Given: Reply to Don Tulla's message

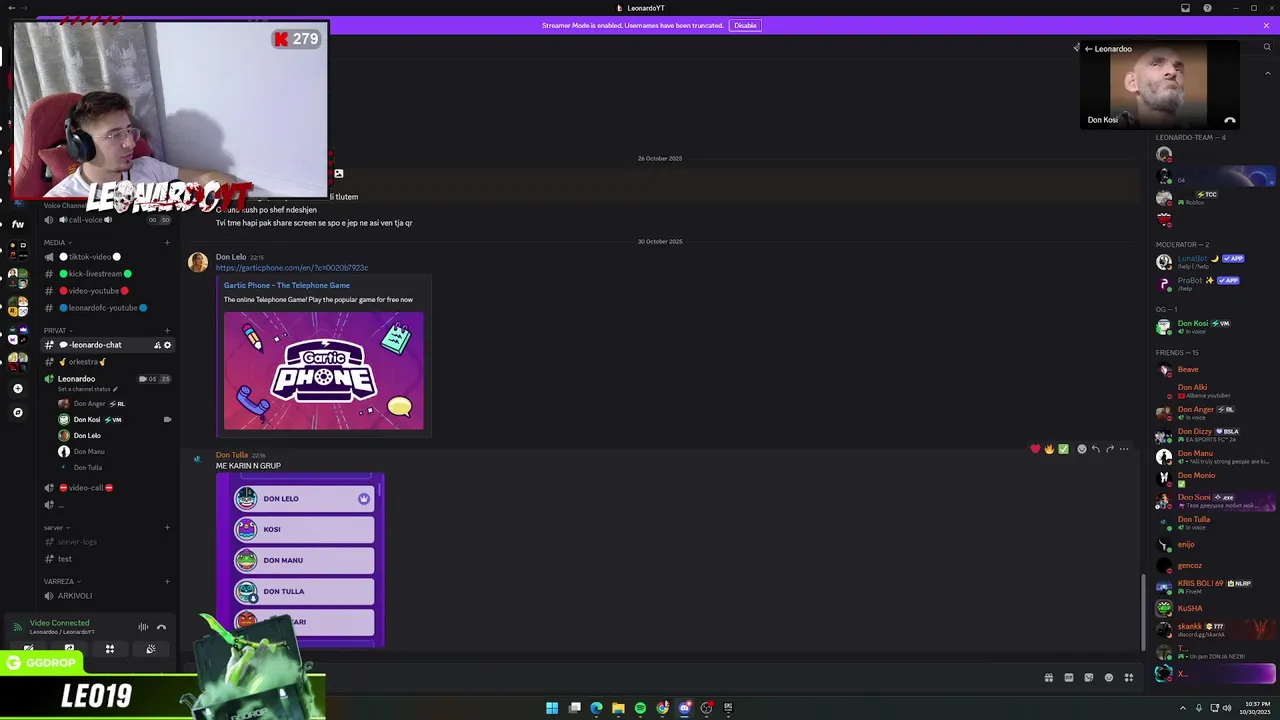Looking at the screenshot, I should pos(1096,449).
